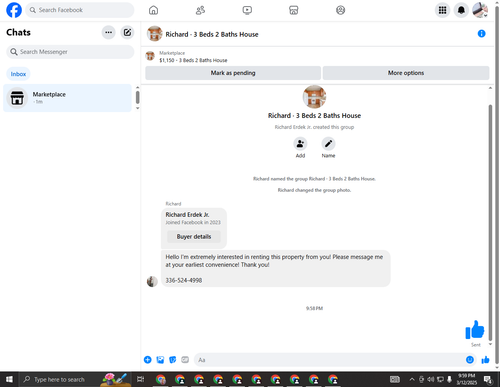The width and height of the screenshot is (500, 387).
Task: Open the Marketplace storefront icon in top bar
Action: (294, 10)
